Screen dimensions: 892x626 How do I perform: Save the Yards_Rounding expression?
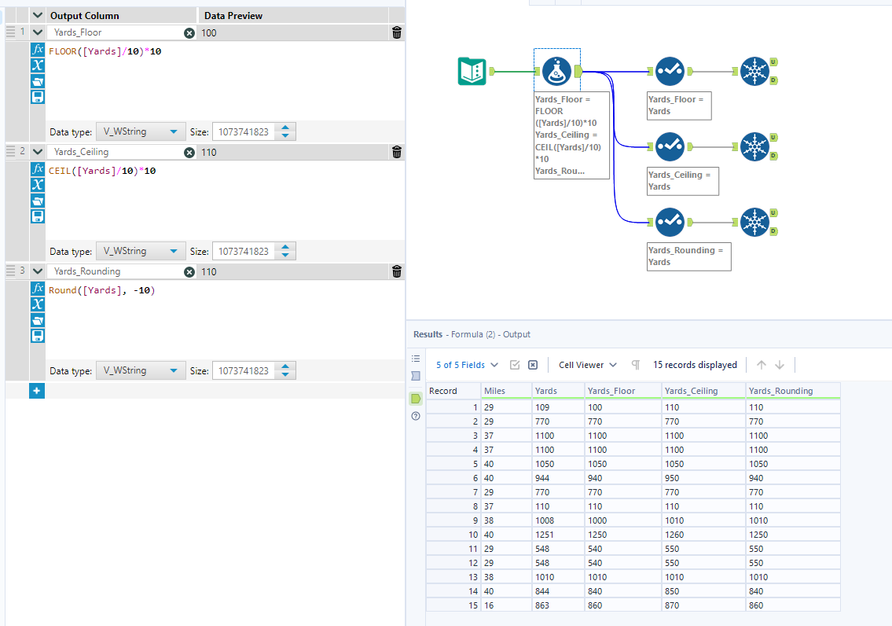(38, 336)
